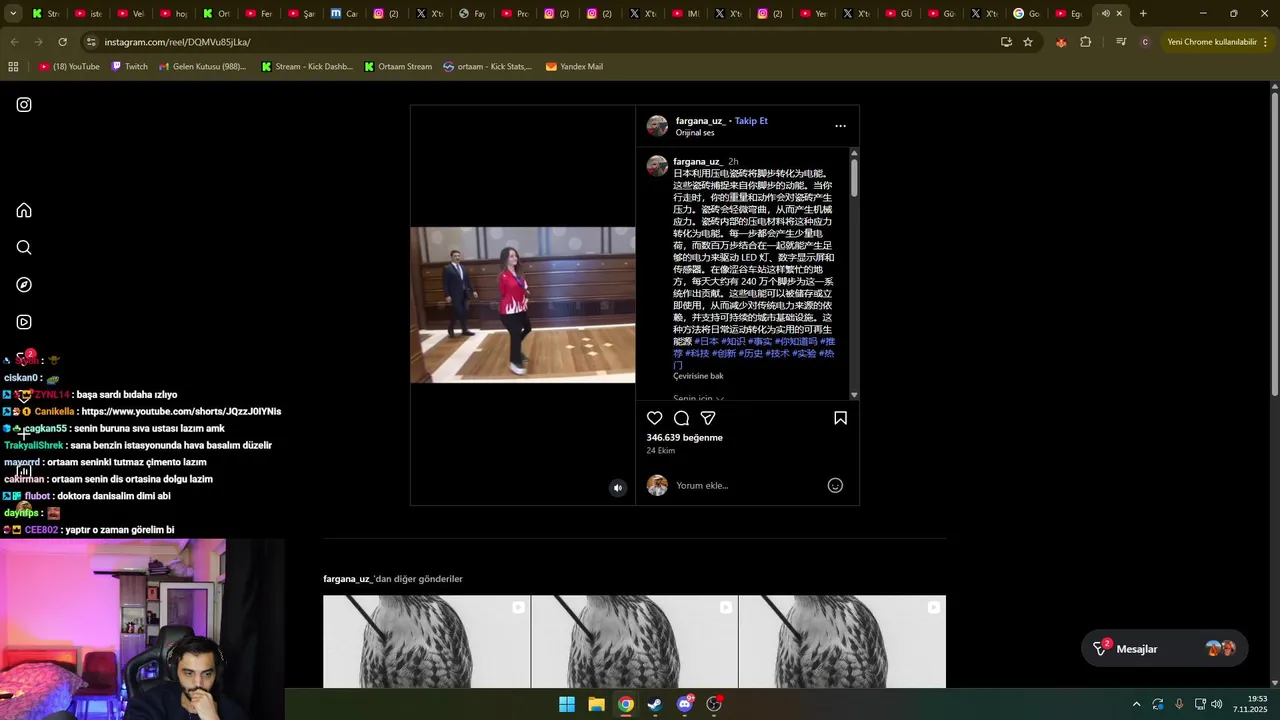Open media controls icon in toolbar
The width and height of the screenshot is (1280, 720).
coord(1121,42)
